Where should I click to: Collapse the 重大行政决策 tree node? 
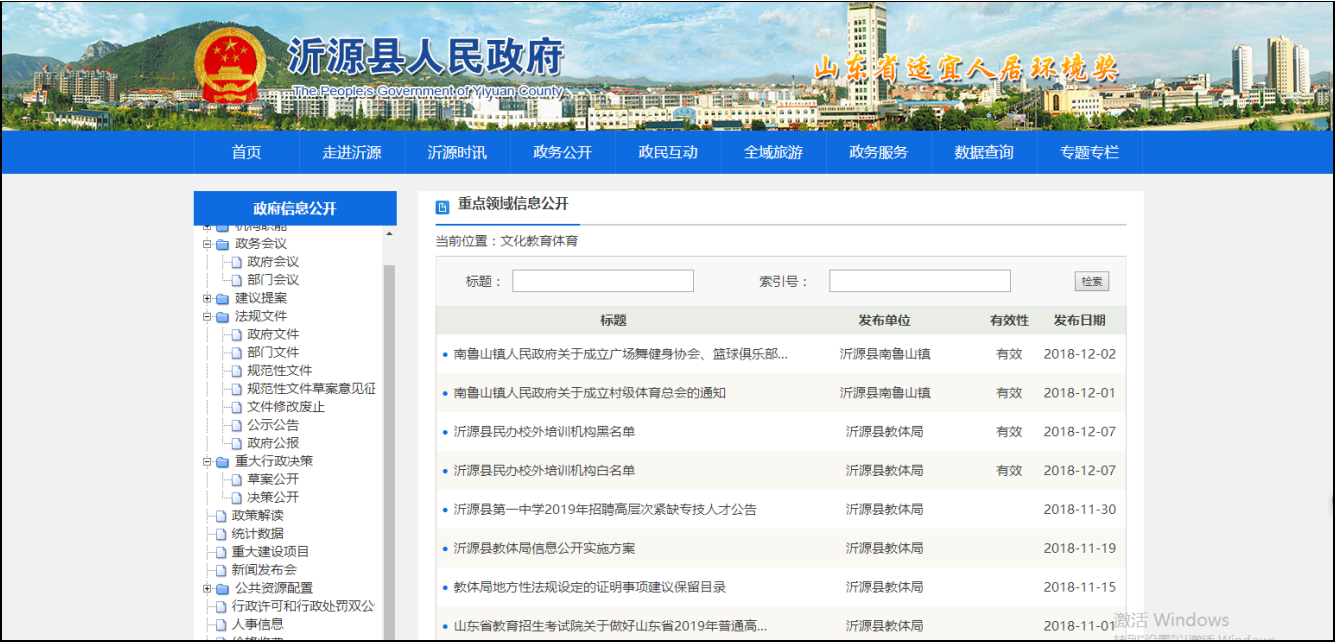pos(208,462)
